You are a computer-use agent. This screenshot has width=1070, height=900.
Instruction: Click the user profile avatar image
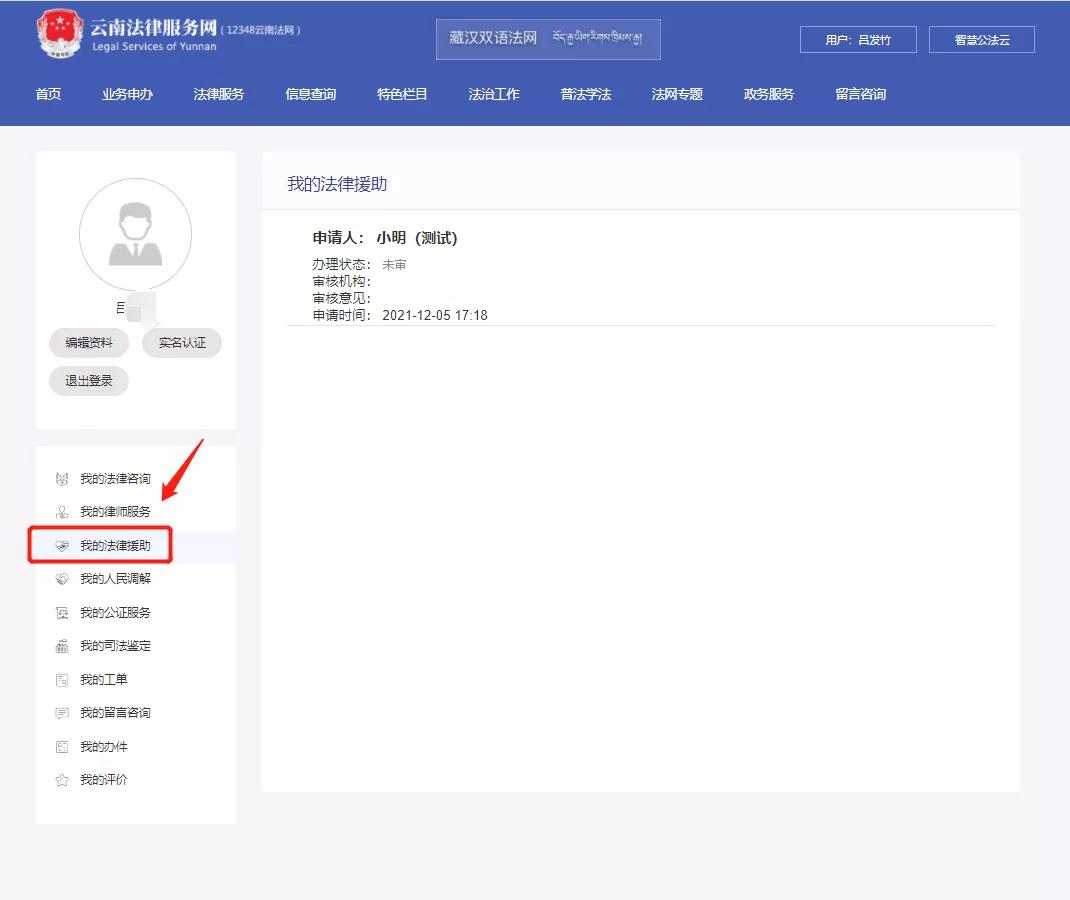coord(135,233)
